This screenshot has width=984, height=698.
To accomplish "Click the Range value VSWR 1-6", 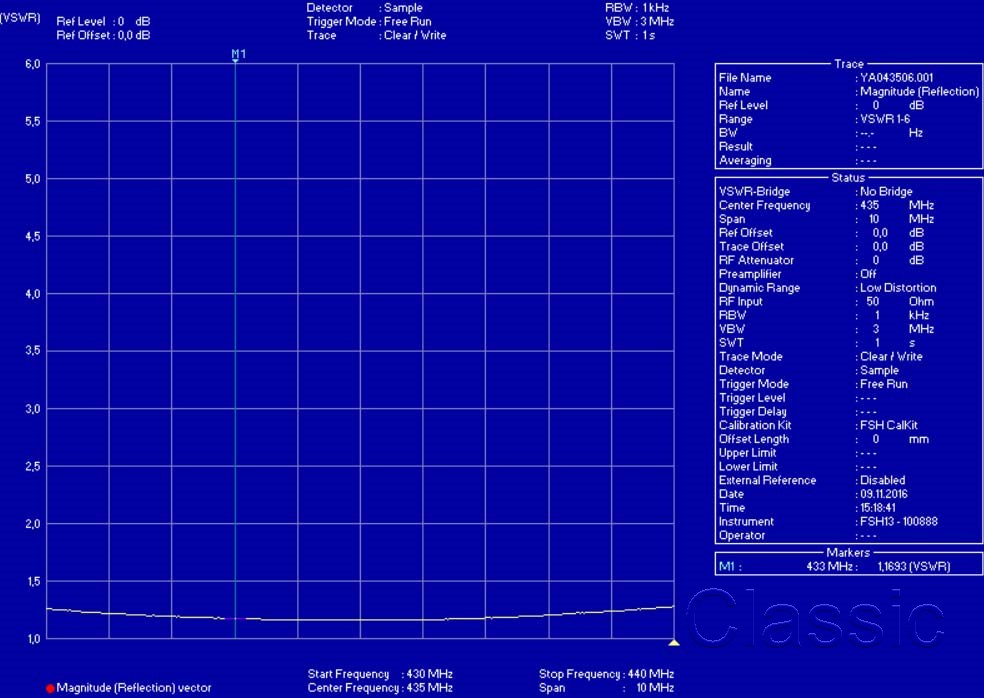I will [x=884, y=119].
